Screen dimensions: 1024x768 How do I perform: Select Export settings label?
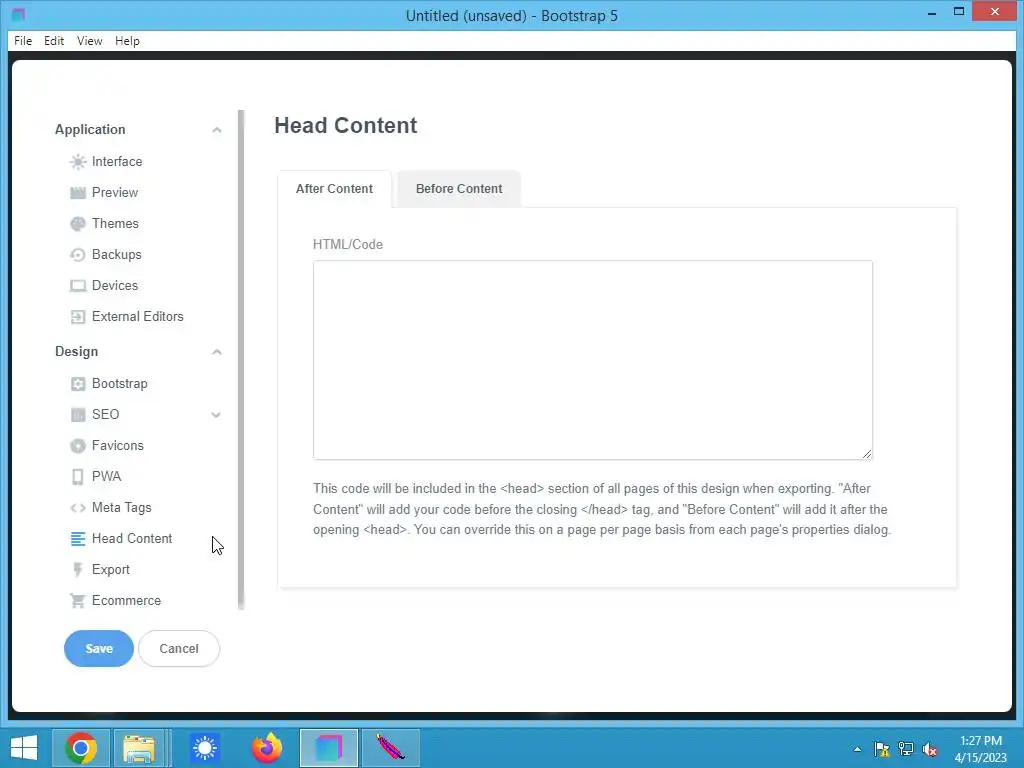click(110, 569)
